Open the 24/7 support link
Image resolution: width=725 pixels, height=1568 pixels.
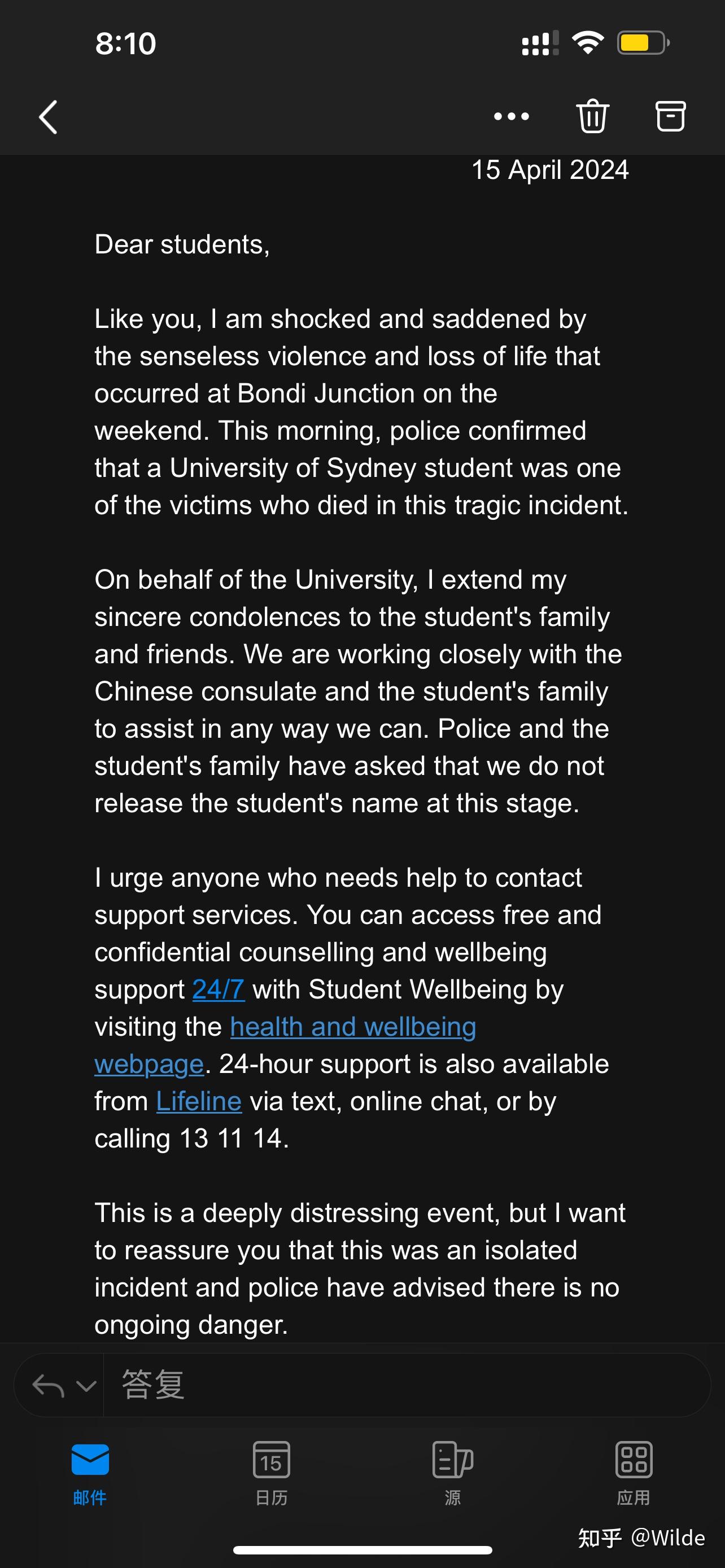[x=219, y=989]
